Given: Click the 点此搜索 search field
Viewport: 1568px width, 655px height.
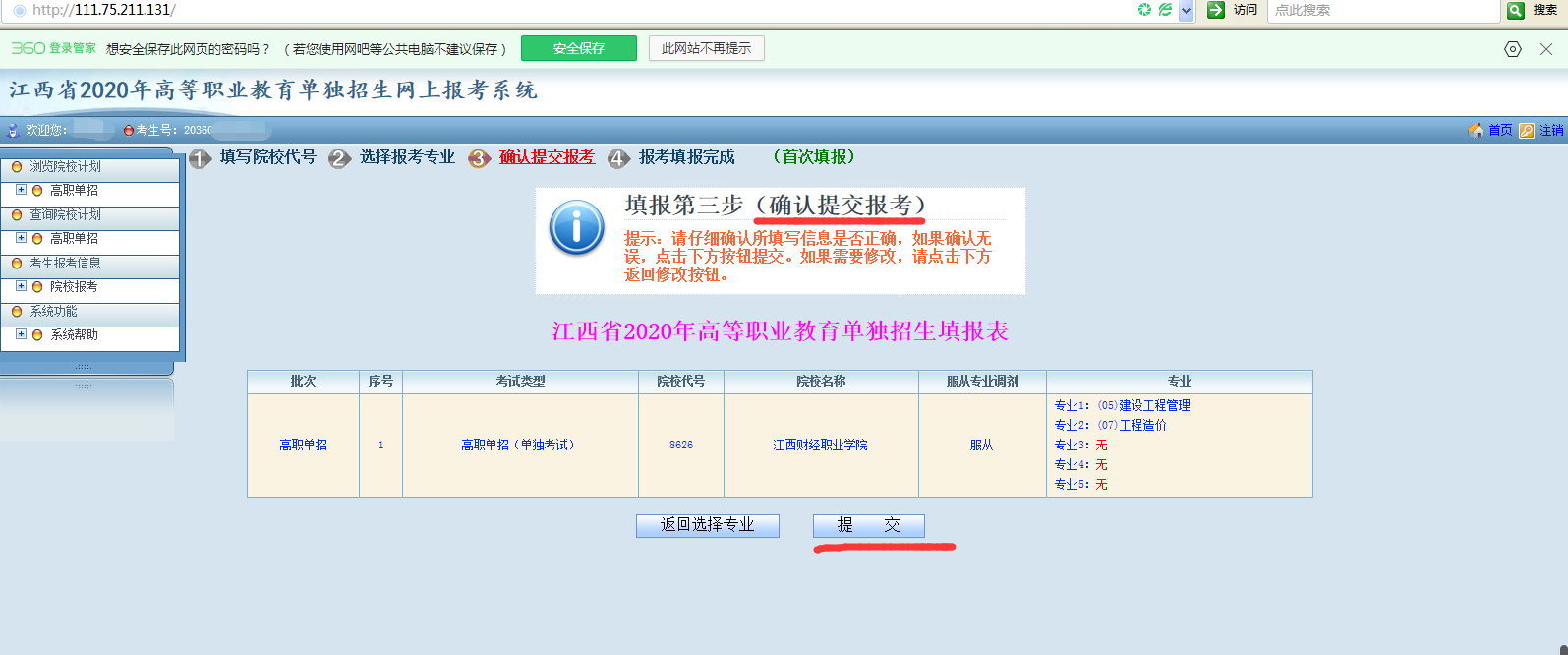Looking at the screenshot, I should (1381, 10).
